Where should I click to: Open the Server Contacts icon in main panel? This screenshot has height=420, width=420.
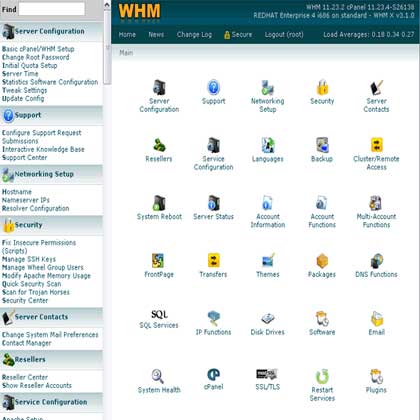(376, 88)
